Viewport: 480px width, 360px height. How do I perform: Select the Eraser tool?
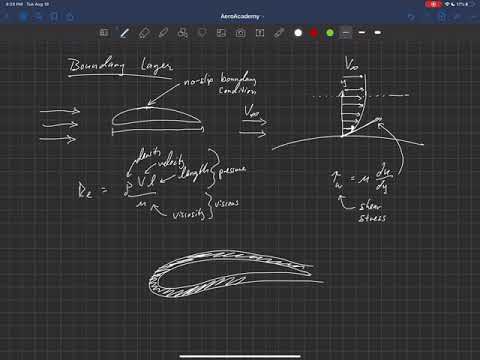pyautogui.click(x=144, y=33)
